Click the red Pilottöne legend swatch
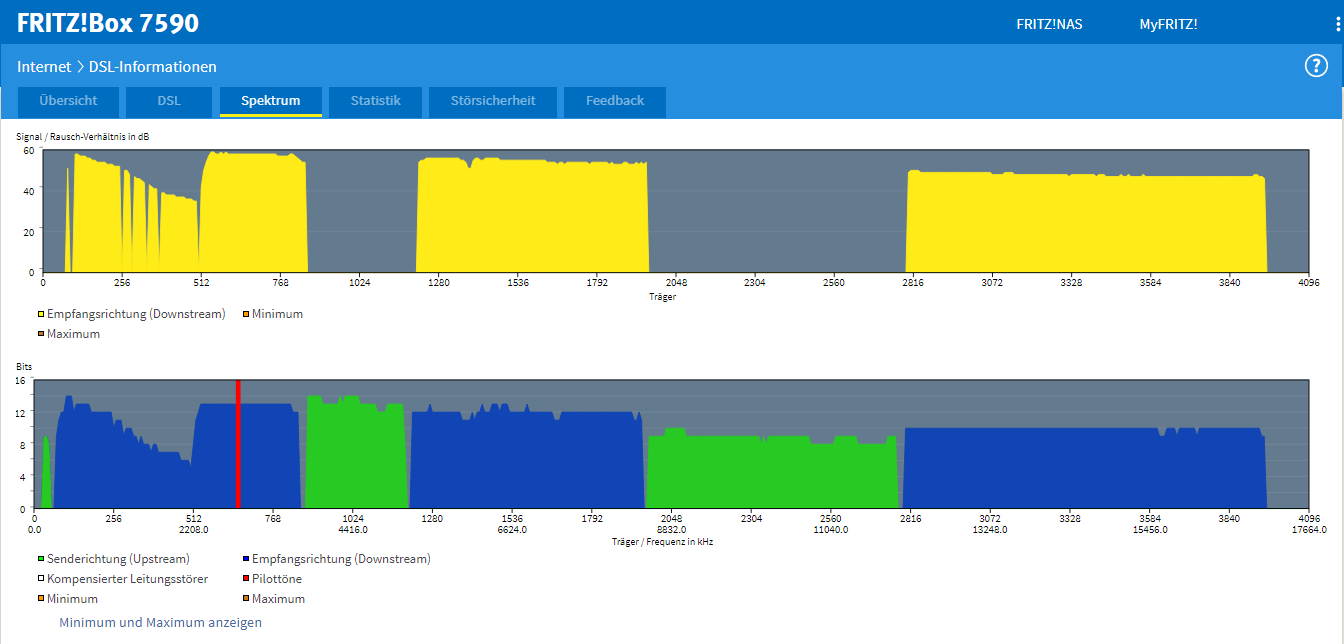The image size is (1344, 644). [246, 579]
